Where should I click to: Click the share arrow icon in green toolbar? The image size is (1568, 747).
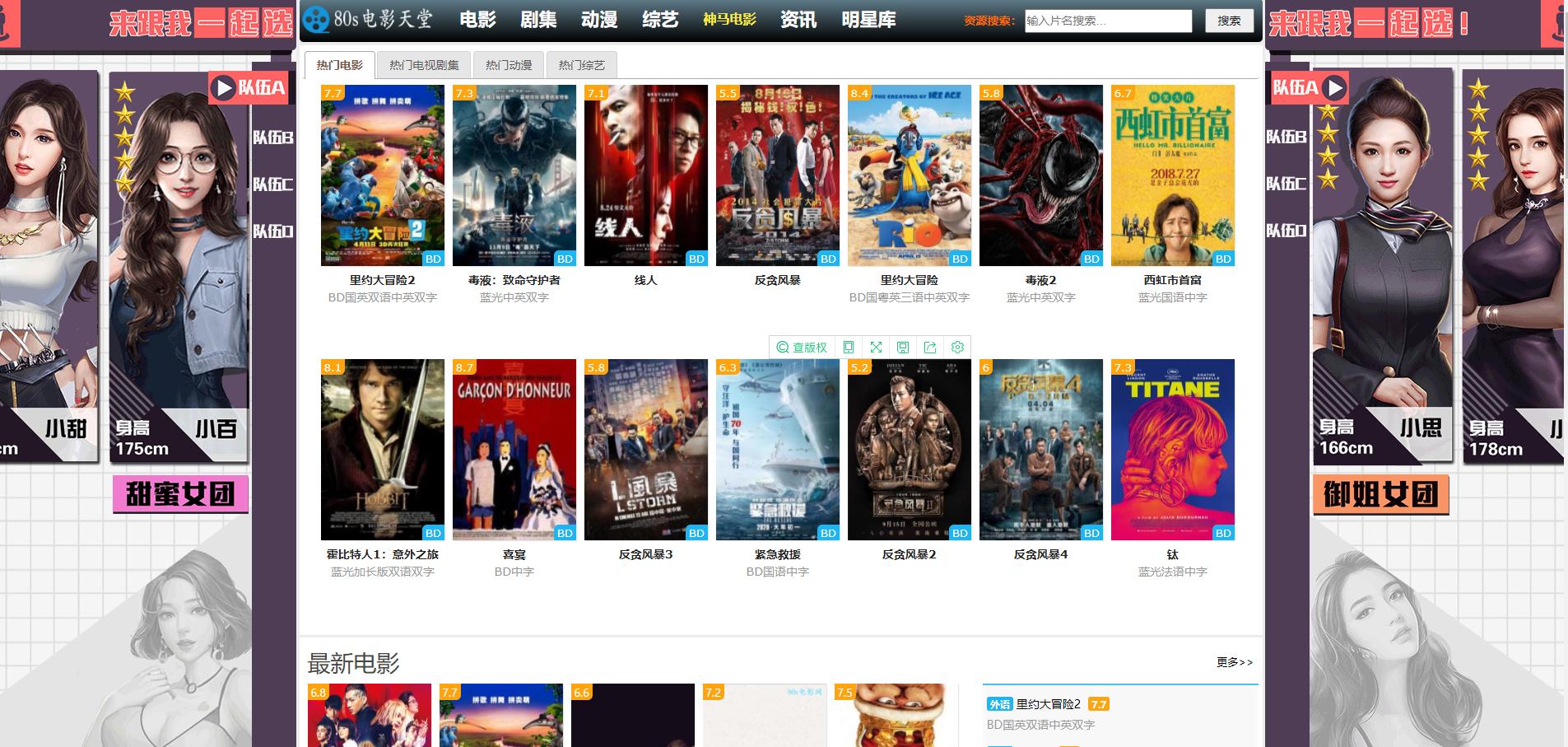point(930,348)
